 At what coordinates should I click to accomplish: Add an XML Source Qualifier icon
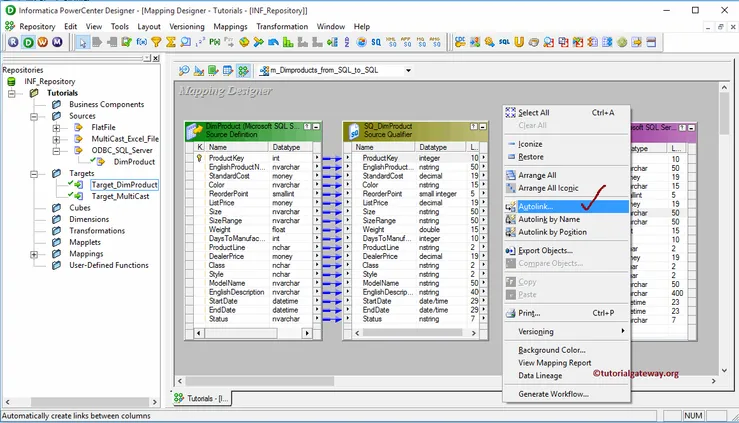tap(391, 42)
